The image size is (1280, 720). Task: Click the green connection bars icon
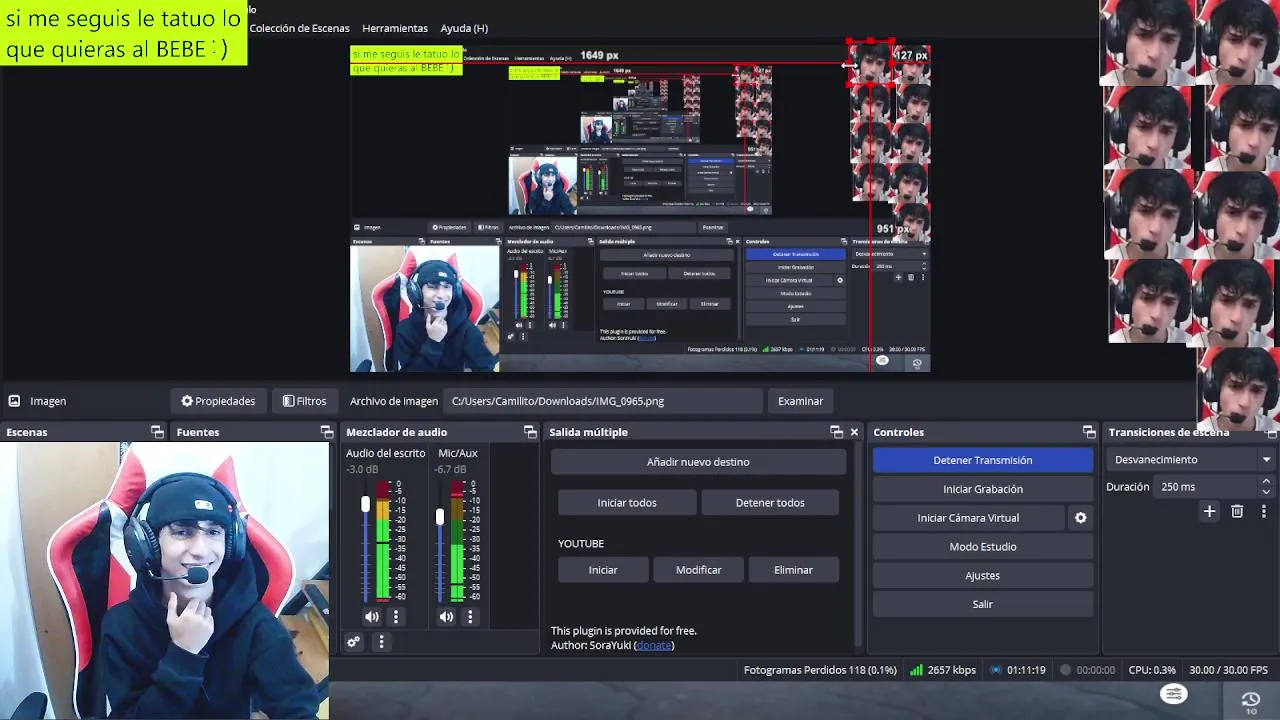tap(916, 670)
